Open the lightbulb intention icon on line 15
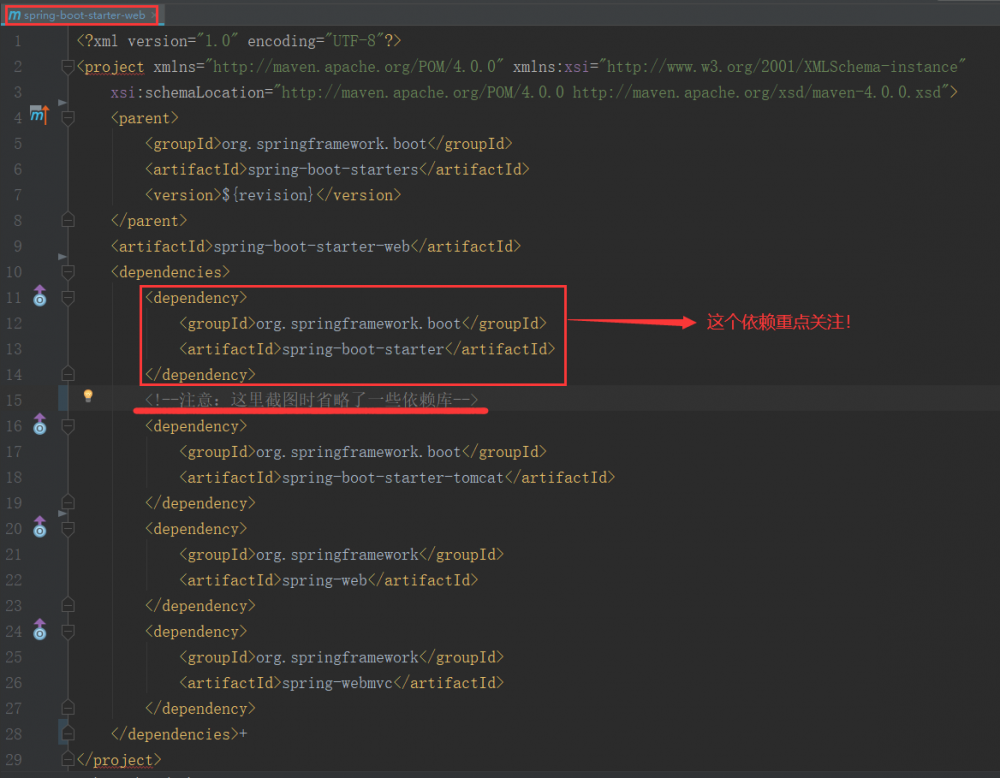The image size is (1000, 778). (87, 395)
